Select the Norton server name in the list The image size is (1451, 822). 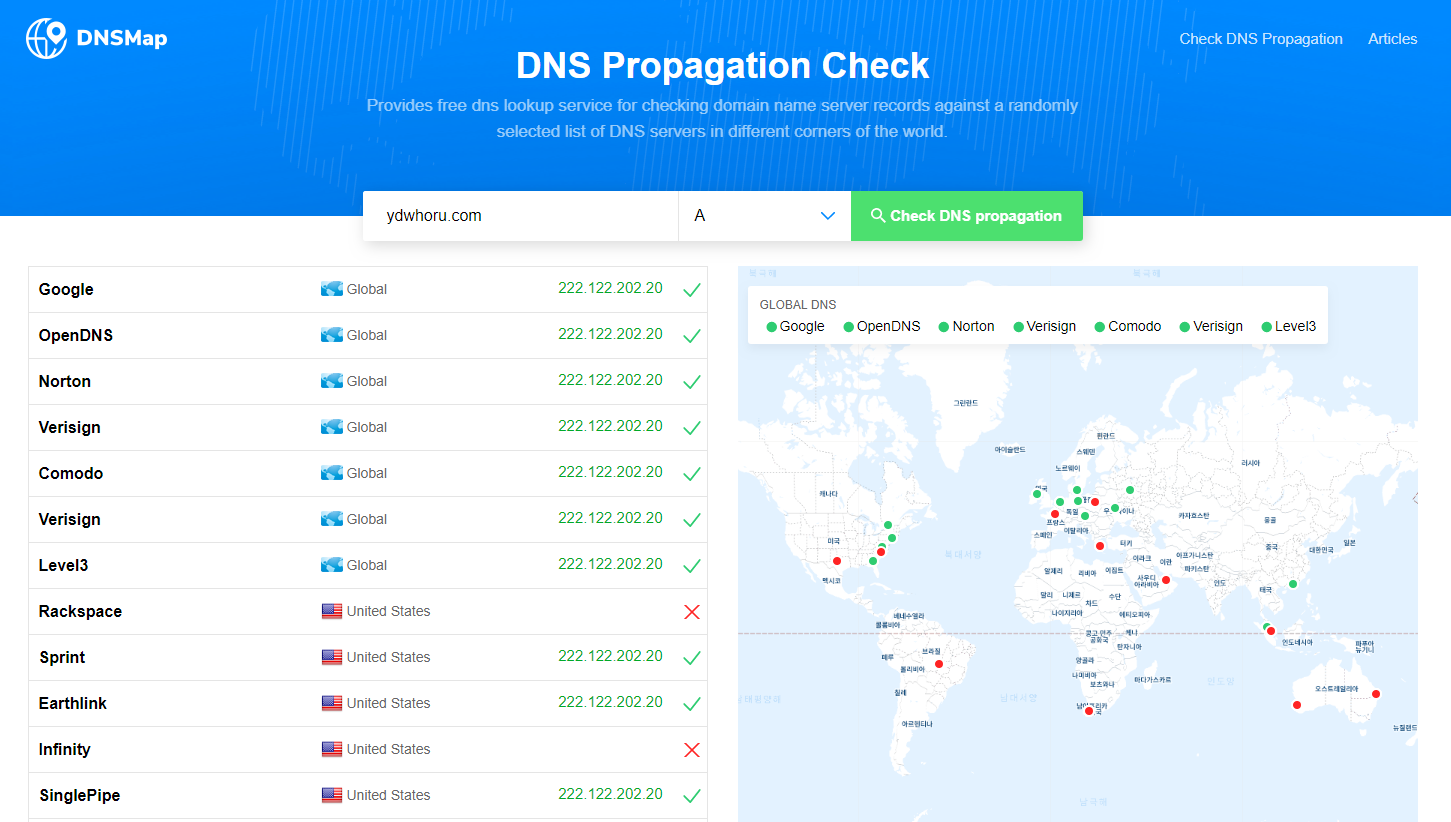coord(65,381)
